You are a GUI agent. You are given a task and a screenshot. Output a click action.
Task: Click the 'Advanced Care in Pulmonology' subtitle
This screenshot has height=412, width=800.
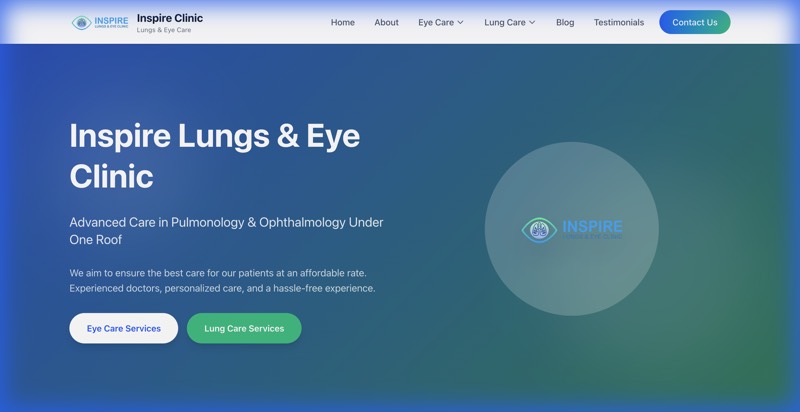point(226,230)
